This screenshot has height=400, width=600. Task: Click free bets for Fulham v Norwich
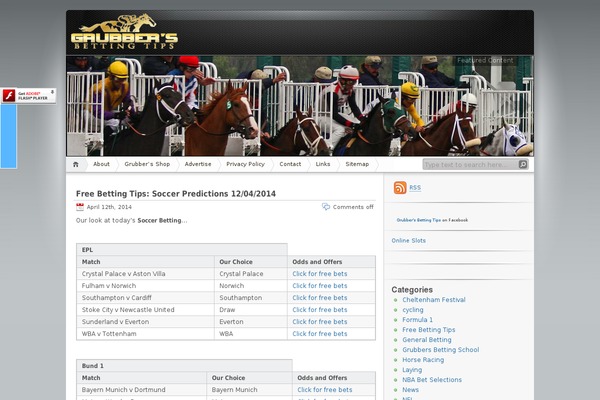[320, 286]
